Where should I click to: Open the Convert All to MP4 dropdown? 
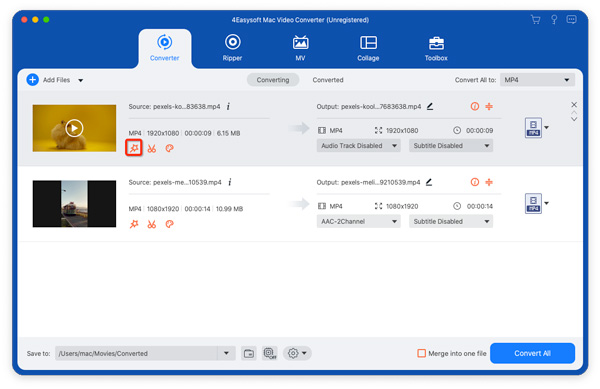tap(537, 80)
